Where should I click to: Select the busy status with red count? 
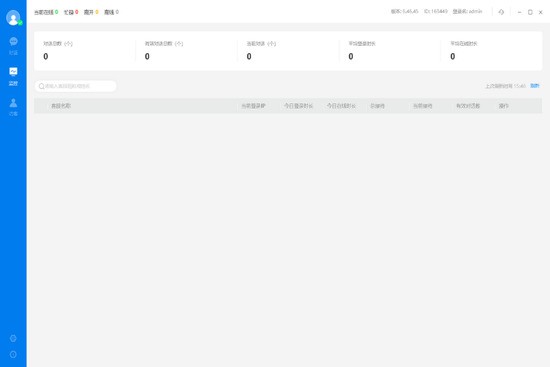(x=71, y=12)
